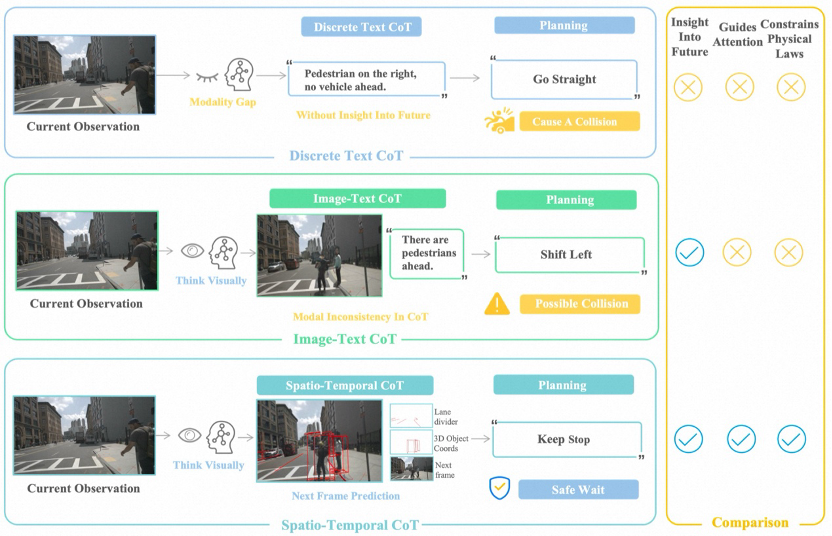The height and width of the screenshot is (536, 832).
Task: Click the imagined pedestrians photo in Image-Text CoT
Action: point(319,255)
